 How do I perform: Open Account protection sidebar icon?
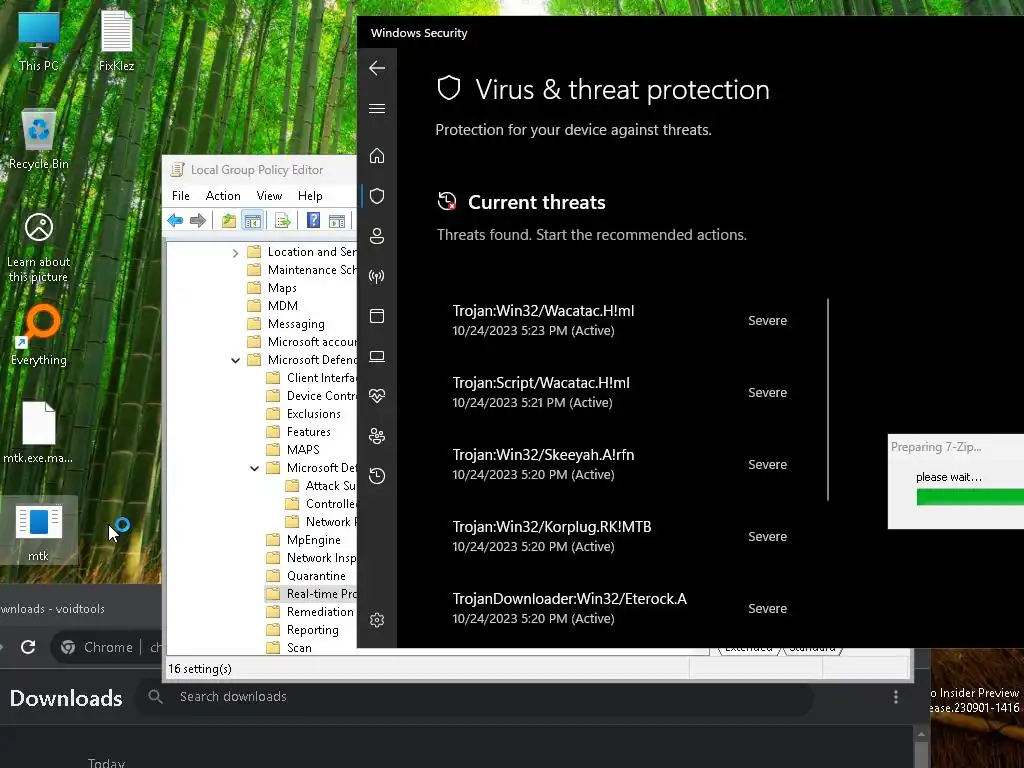(x=377, y=236)
